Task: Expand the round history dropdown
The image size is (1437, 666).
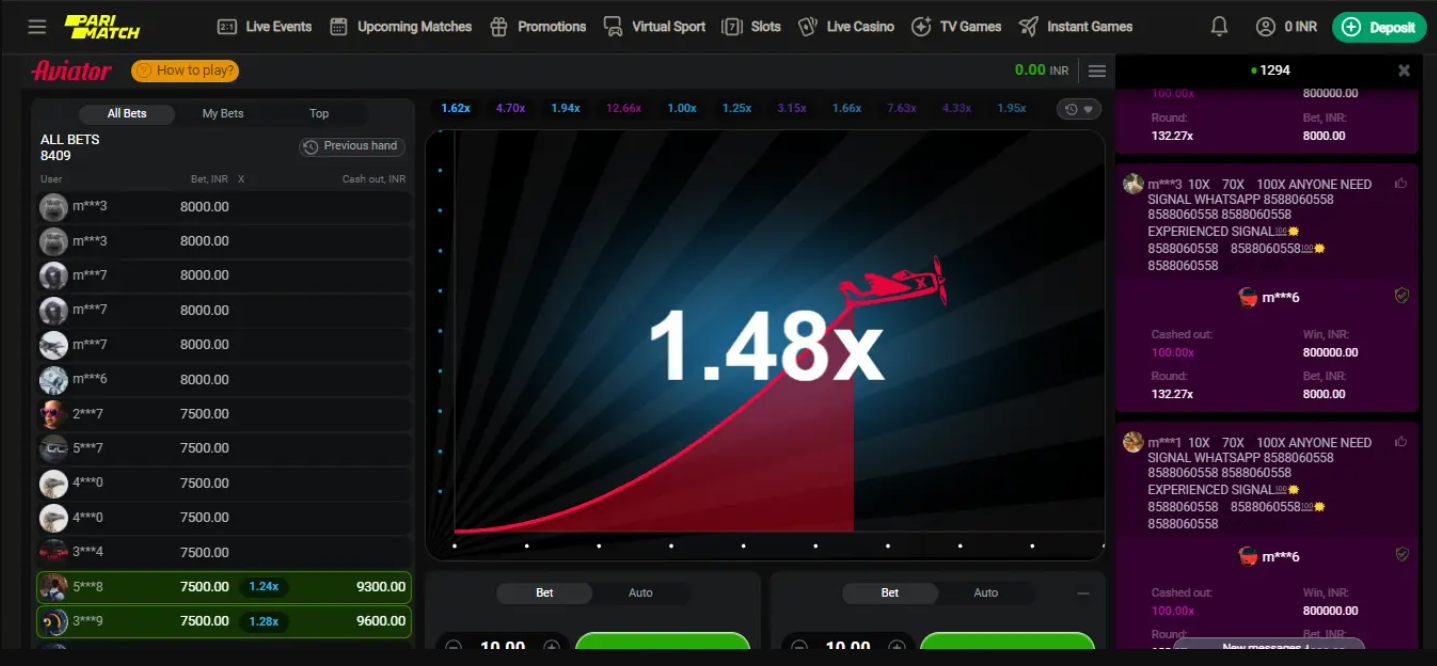Action: click(1079, 109)
